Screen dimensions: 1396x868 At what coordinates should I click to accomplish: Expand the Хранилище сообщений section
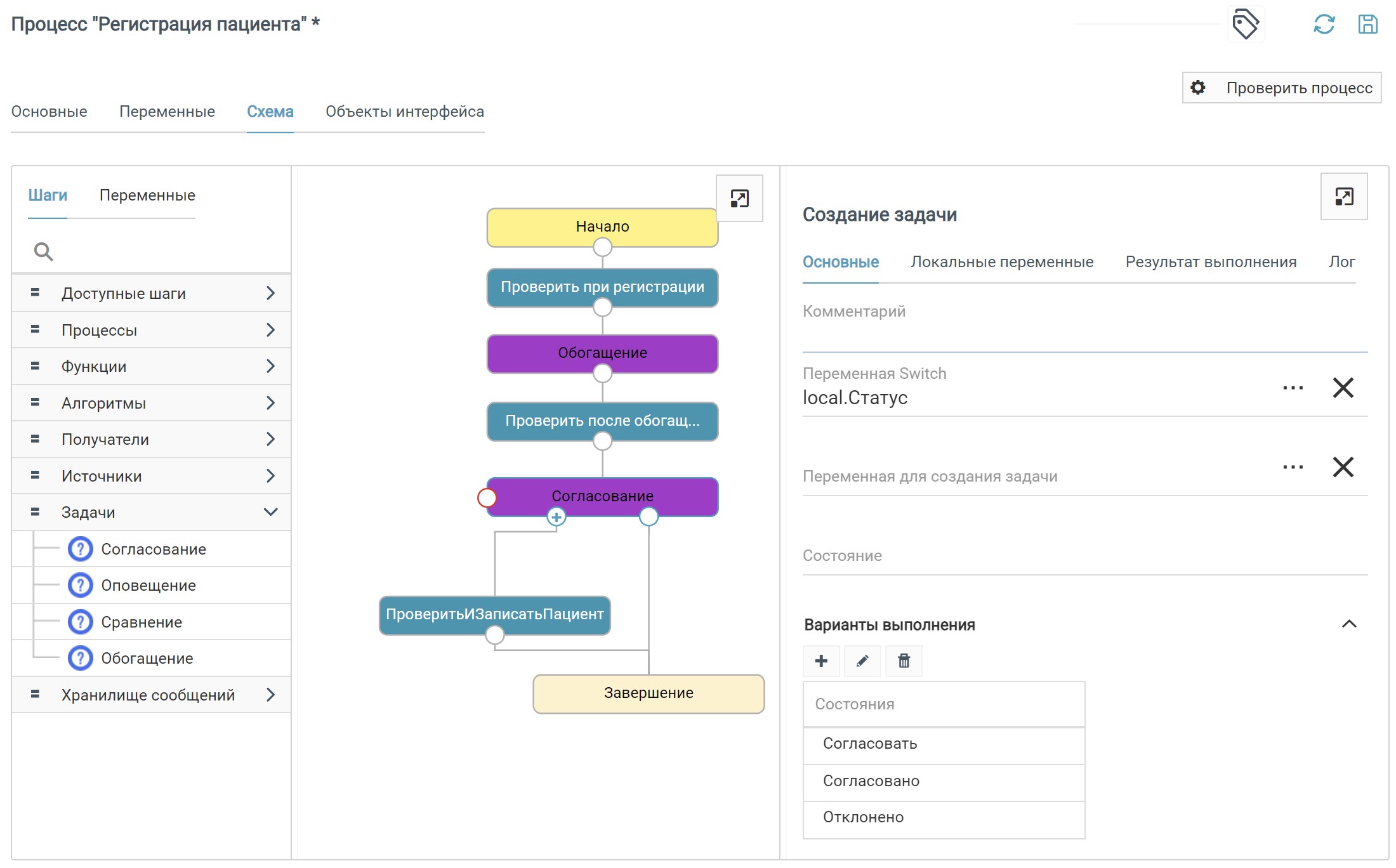151,695
